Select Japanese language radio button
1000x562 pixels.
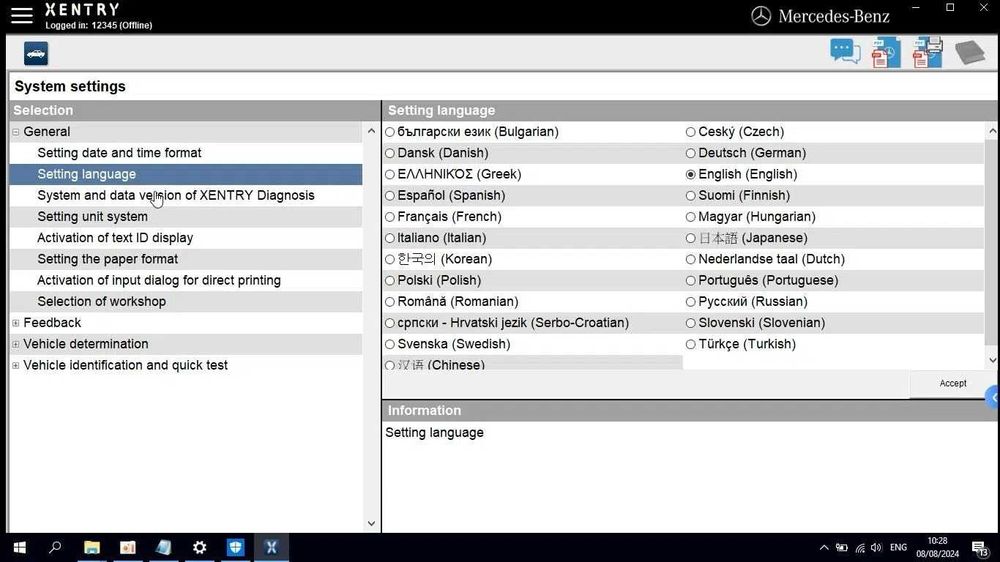coord(691,238)
